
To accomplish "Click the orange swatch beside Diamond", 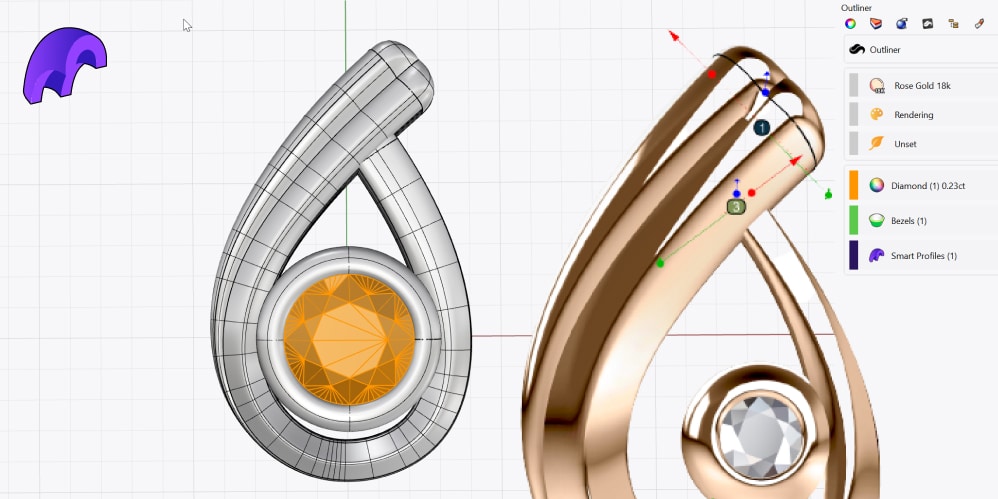I will [x=854, y=185].
